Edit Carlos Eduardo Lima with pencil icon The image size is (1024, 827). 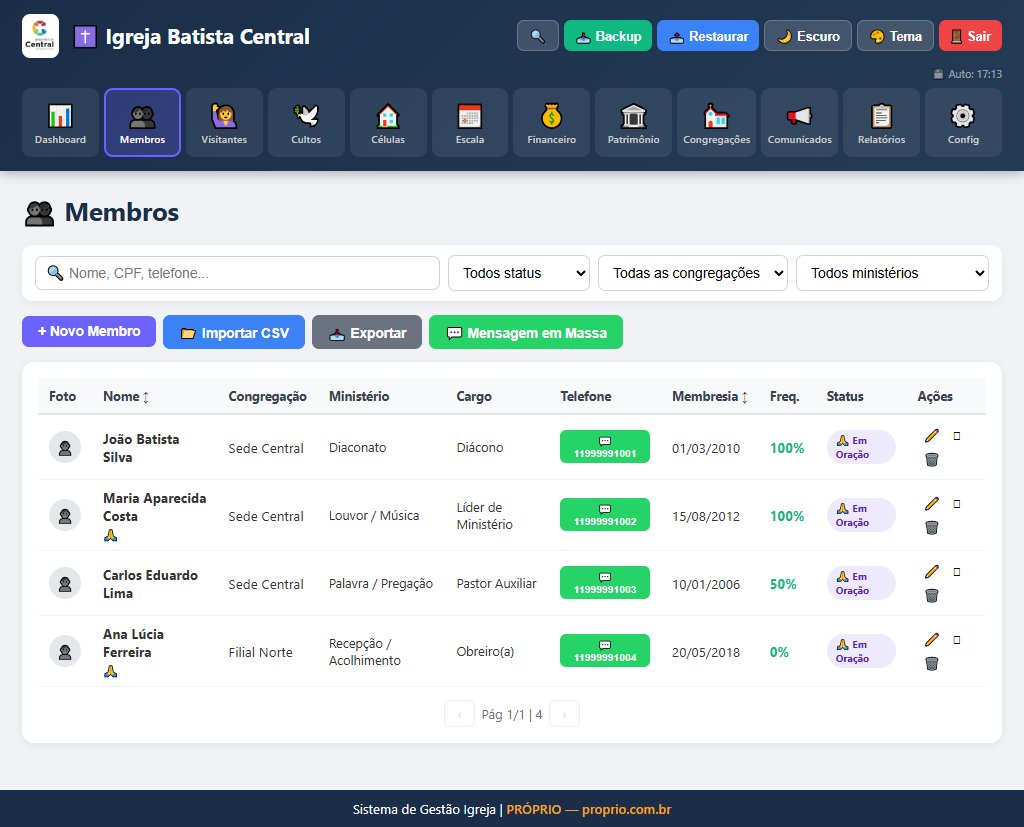pyautogui.click(x=932, y=572)
